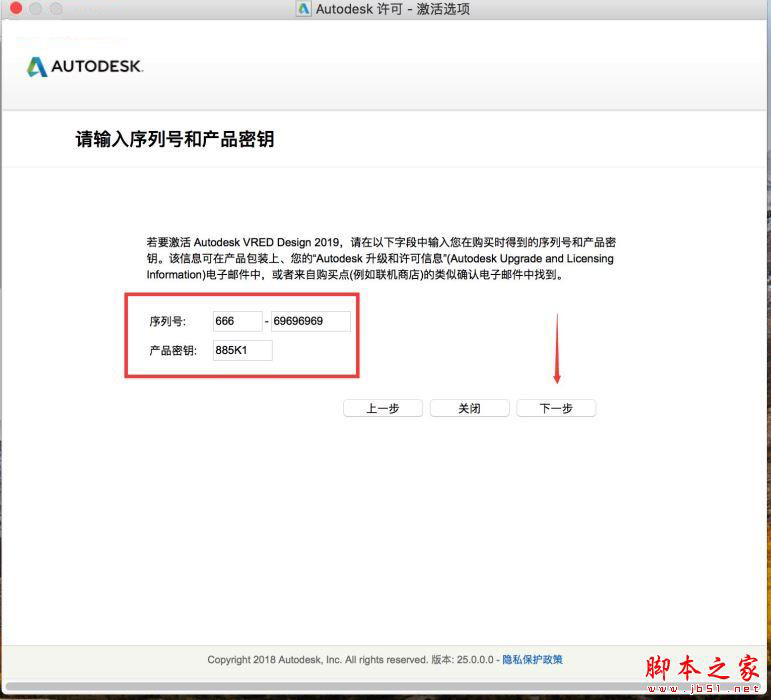
Task: Click the Autodesk icon in title bar
Action: (x=303, y=9)
